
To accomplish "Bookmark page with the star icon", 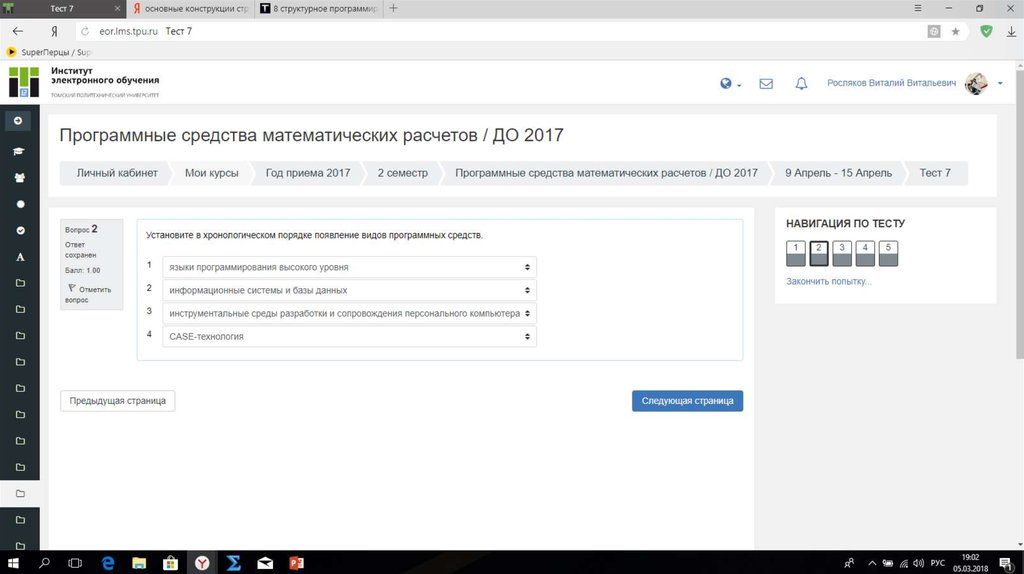I will [955, 31].
